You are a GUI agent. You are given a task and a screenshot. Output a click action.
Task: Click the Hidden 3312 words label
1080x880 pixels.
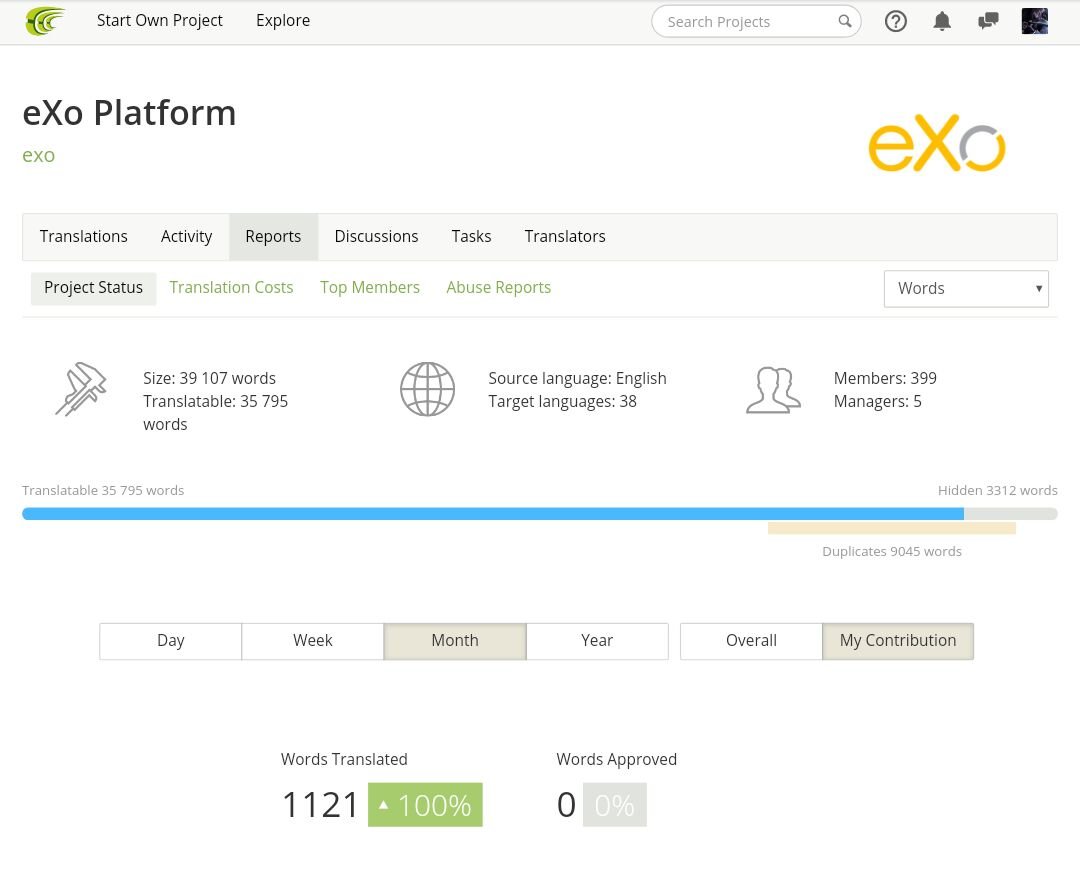click(x=997, y=490)
